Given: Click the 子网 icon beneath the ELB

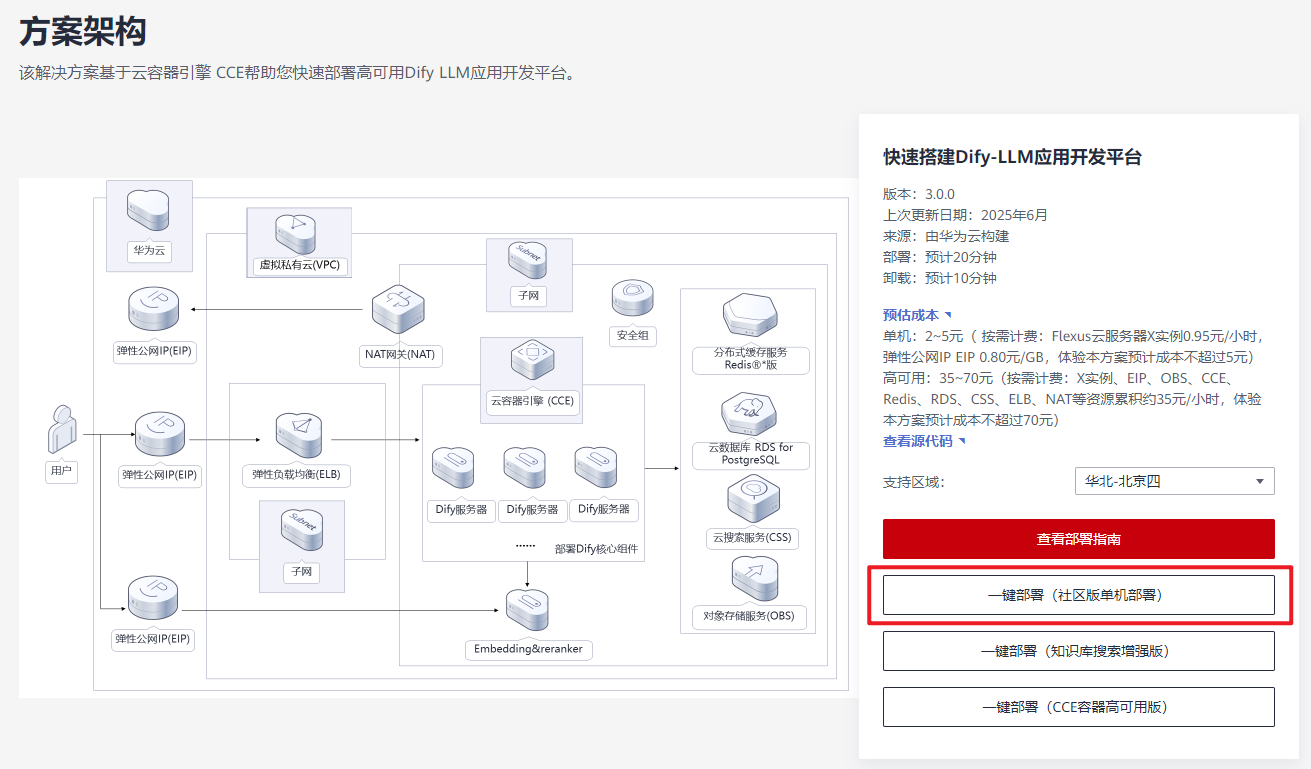Looking at the screenshot, I should pyautogui.click(x=301, y=530).
